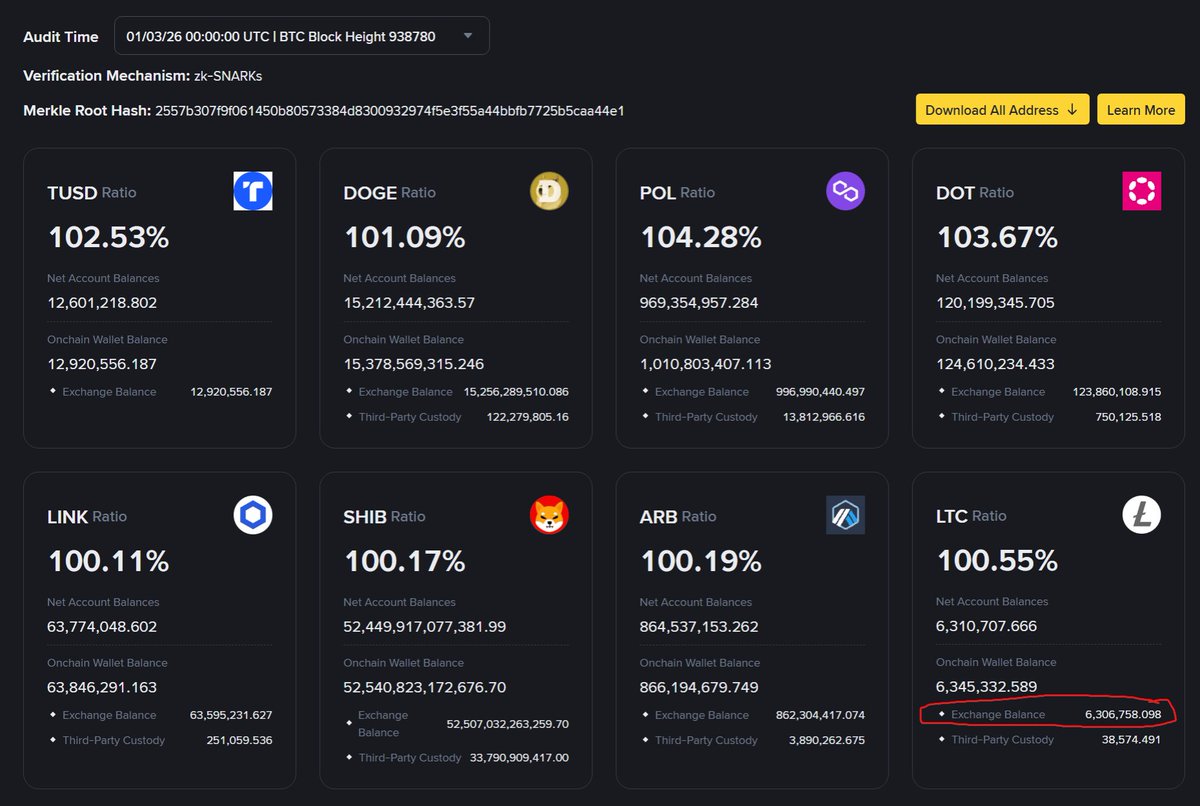Screen dimensions: 1200x806
Task: Click the ARB ratio 100.19%
Action: pos(701,561)
